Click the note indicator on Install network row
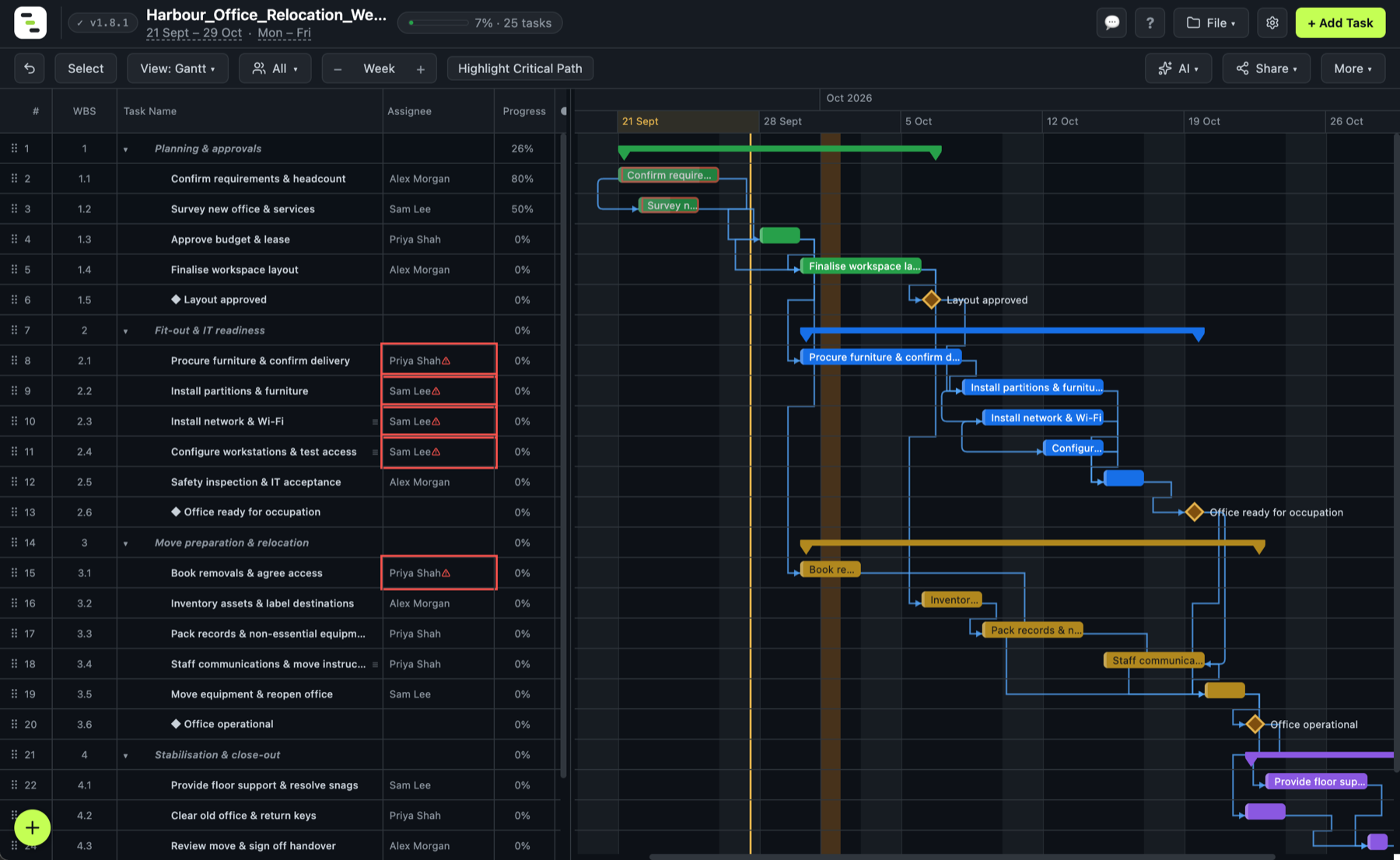 click(375, 421)
